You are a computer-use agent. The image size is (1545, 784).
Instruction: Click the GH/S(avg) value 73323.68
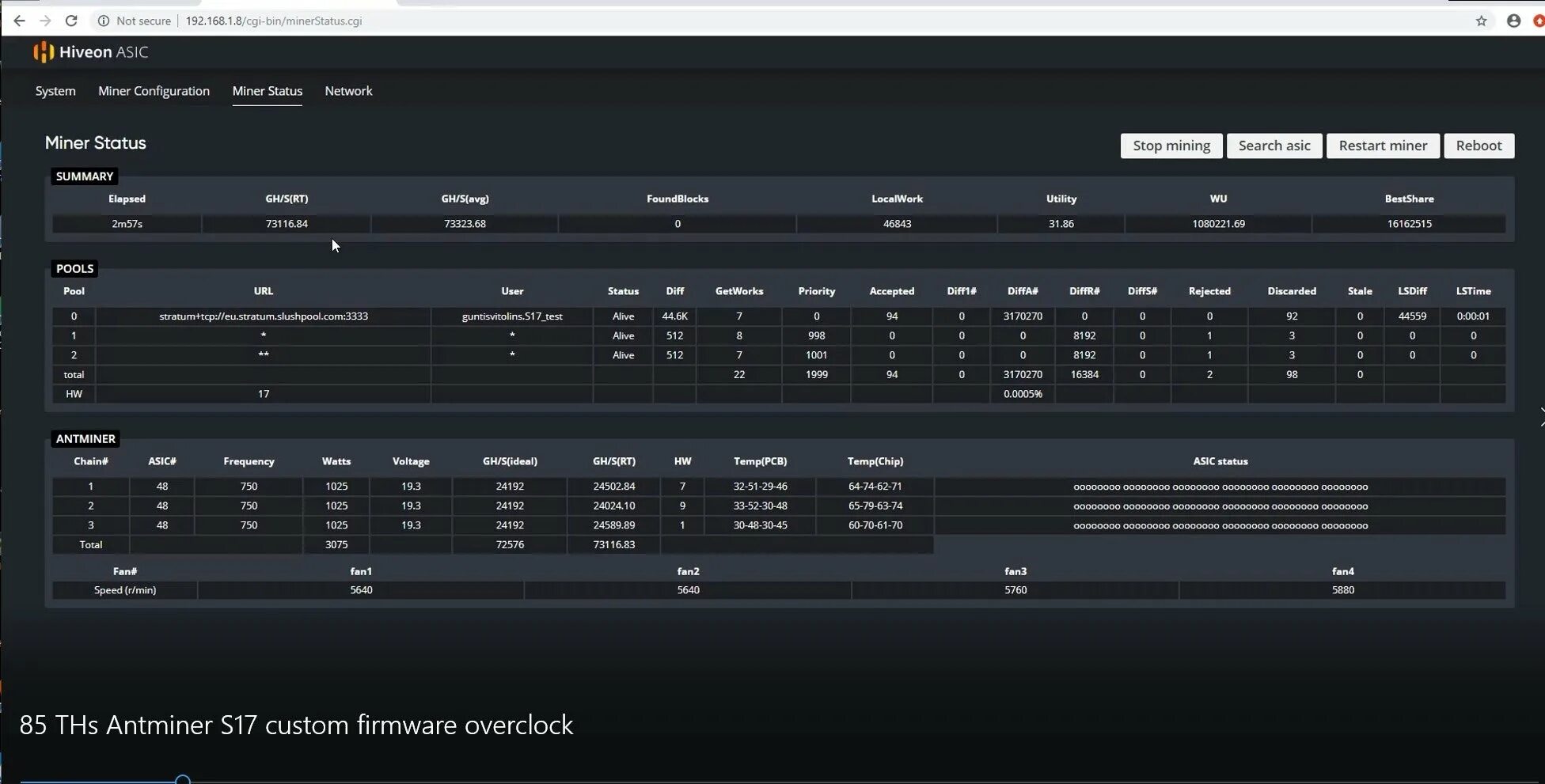[x=465, y=224]
